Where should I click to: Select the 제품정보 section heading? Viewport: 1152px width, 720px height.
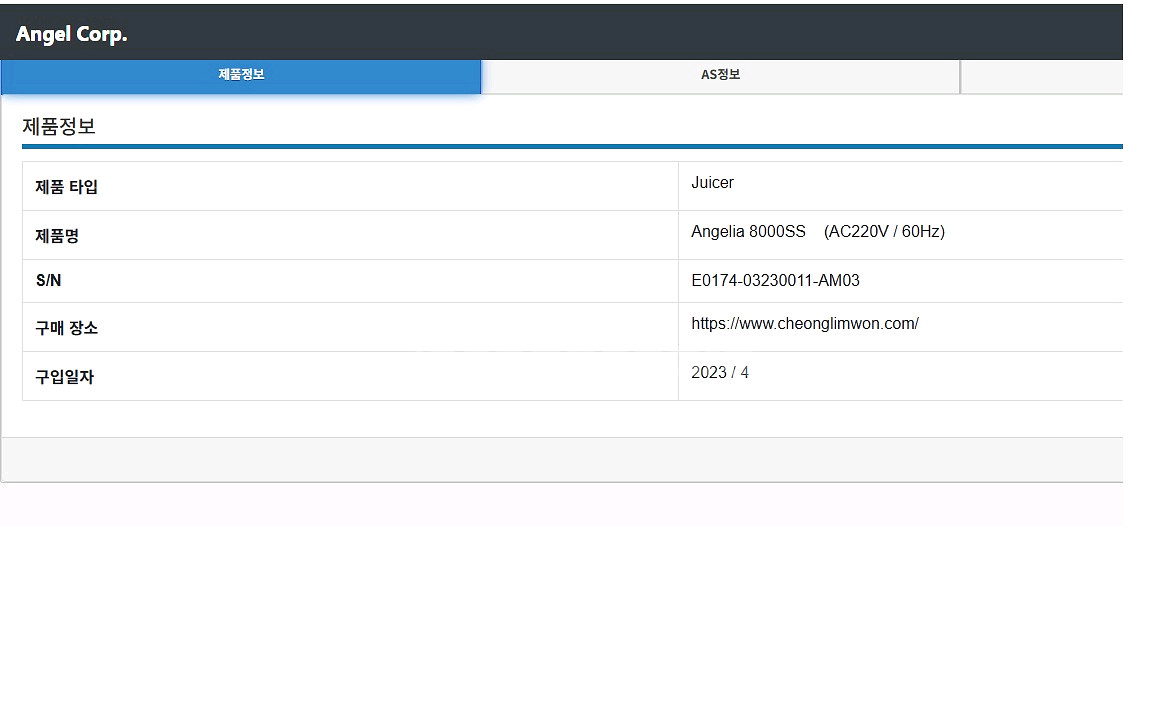tap(59, 126)
